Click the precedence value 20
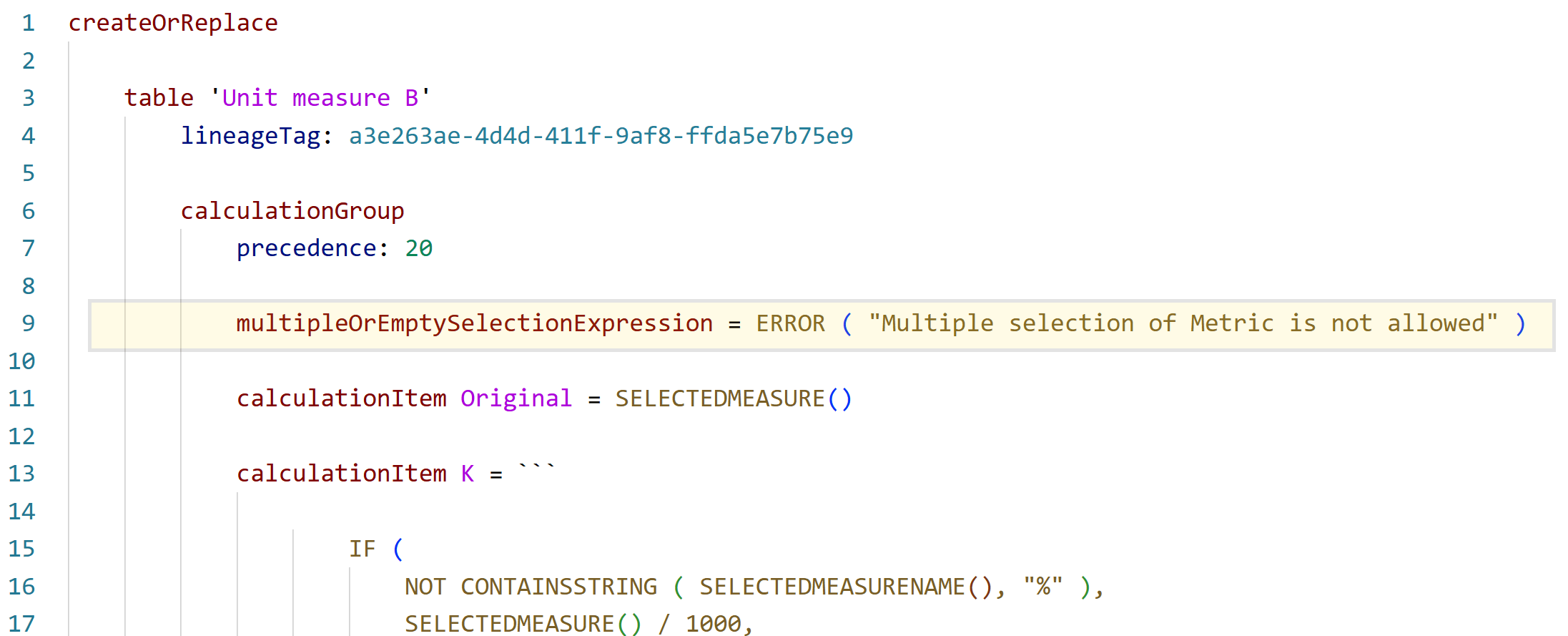This screenshot has width=1568, height=636. [x=419, y=248]
